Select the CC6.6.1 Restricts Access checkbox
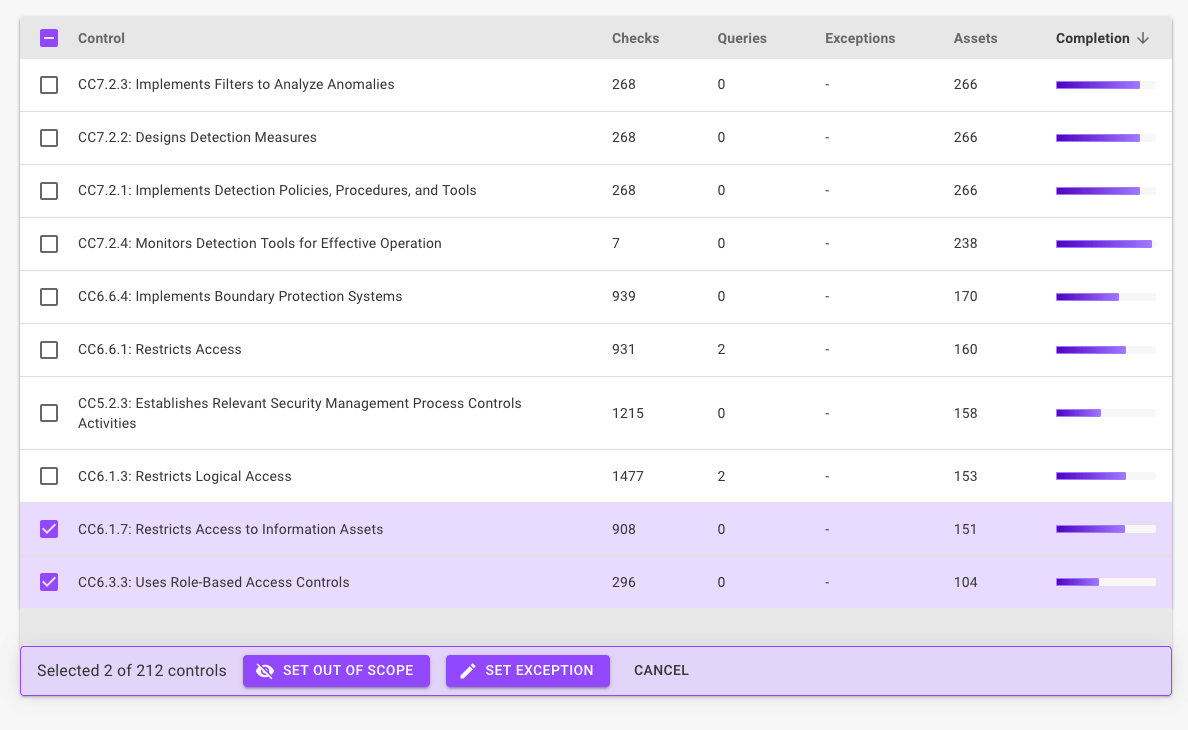Image resolution: width=1188 pixels, height=730 pixels. (49, 350)
